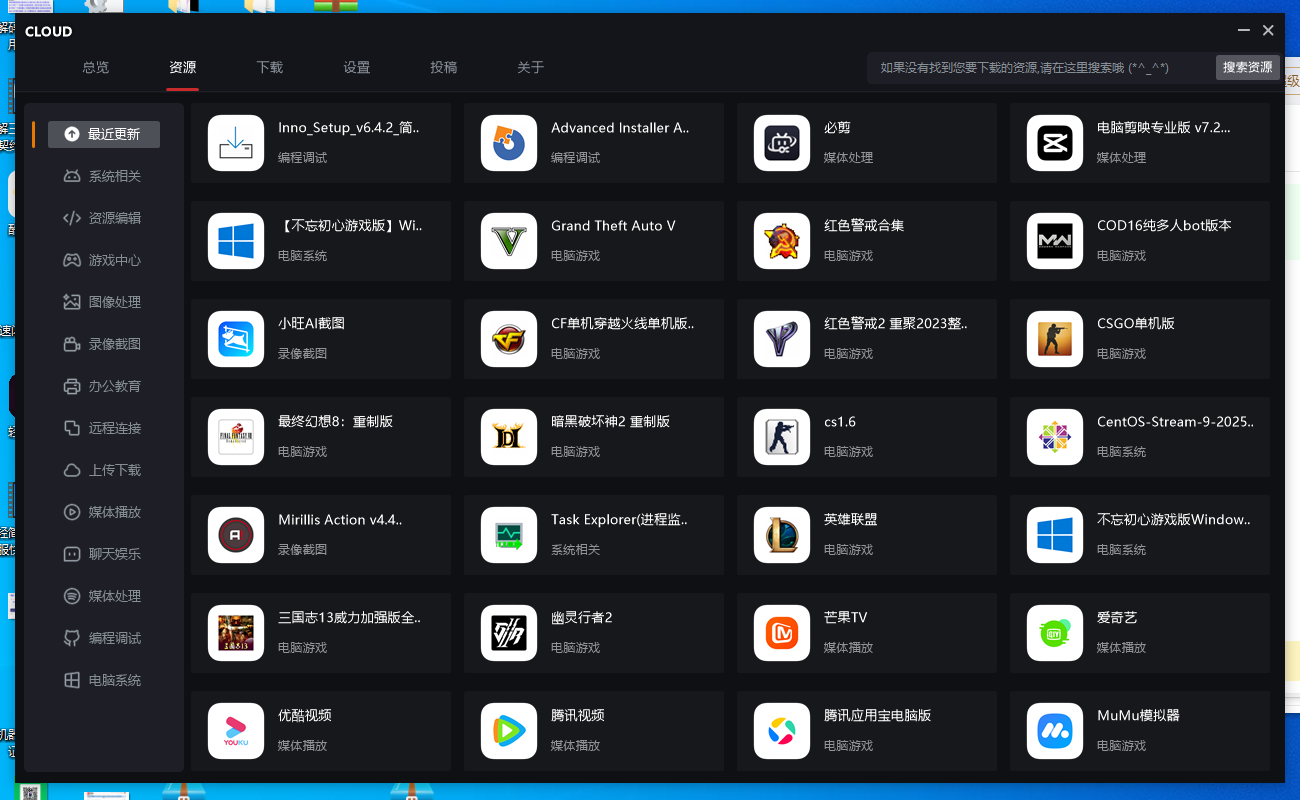1300x800 pixels.
Task: Select the 图像处理 sidebar category
Action: tap(104, 302)
